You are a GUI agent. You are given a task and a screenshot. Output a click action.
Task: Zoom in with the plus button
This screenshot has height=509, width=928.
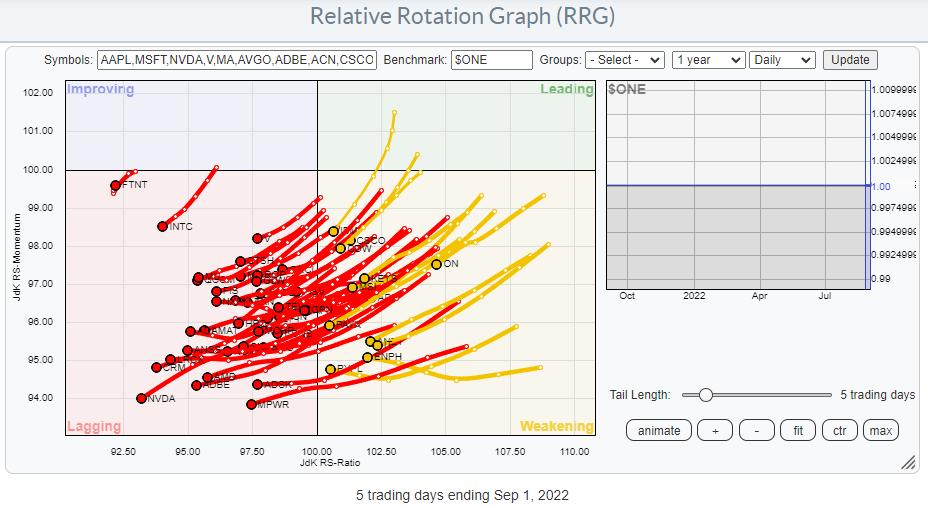pos(715,431)
